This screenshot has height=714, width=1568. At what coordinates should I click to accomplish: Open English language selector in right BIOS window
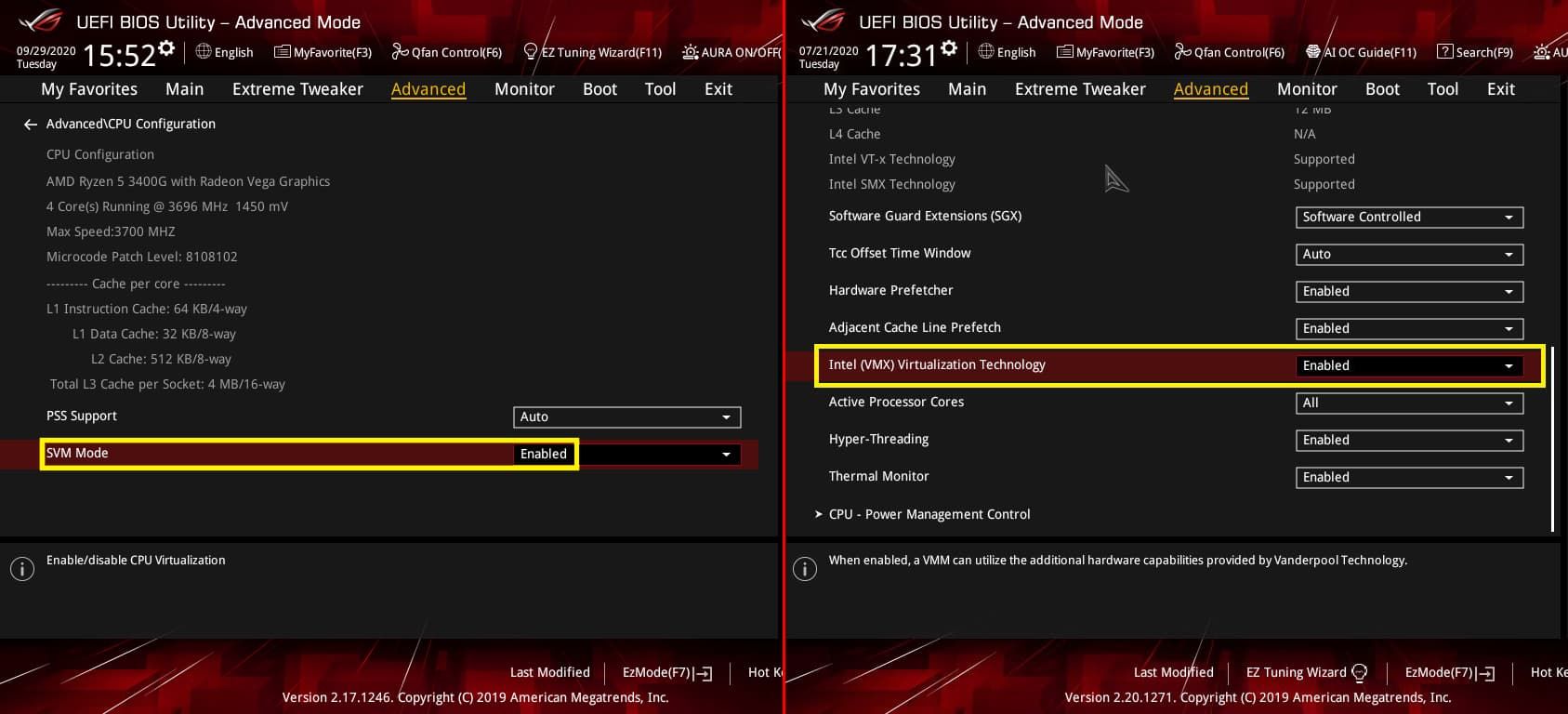click(1007, 52)
